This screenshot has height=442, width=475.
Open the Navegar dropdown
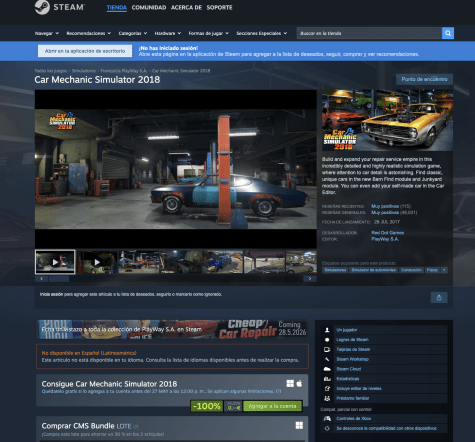[47, 33]
